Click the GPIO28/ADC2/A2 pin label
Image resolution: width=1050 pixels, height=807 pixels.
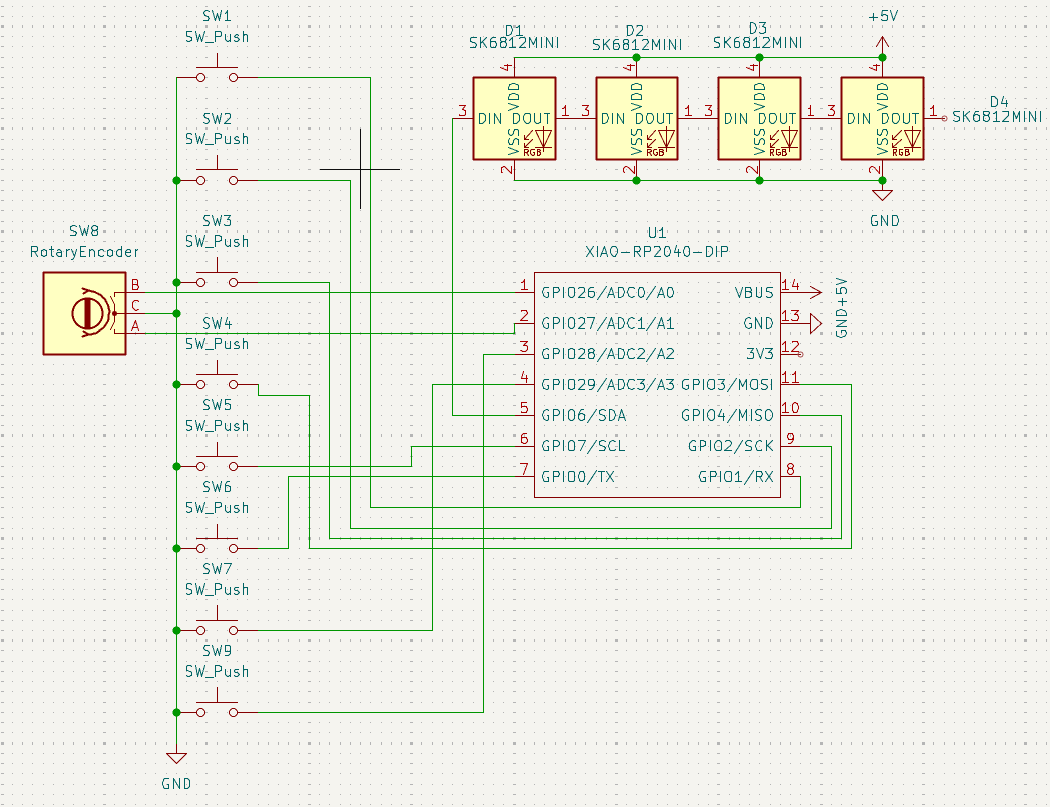[607, 354]
